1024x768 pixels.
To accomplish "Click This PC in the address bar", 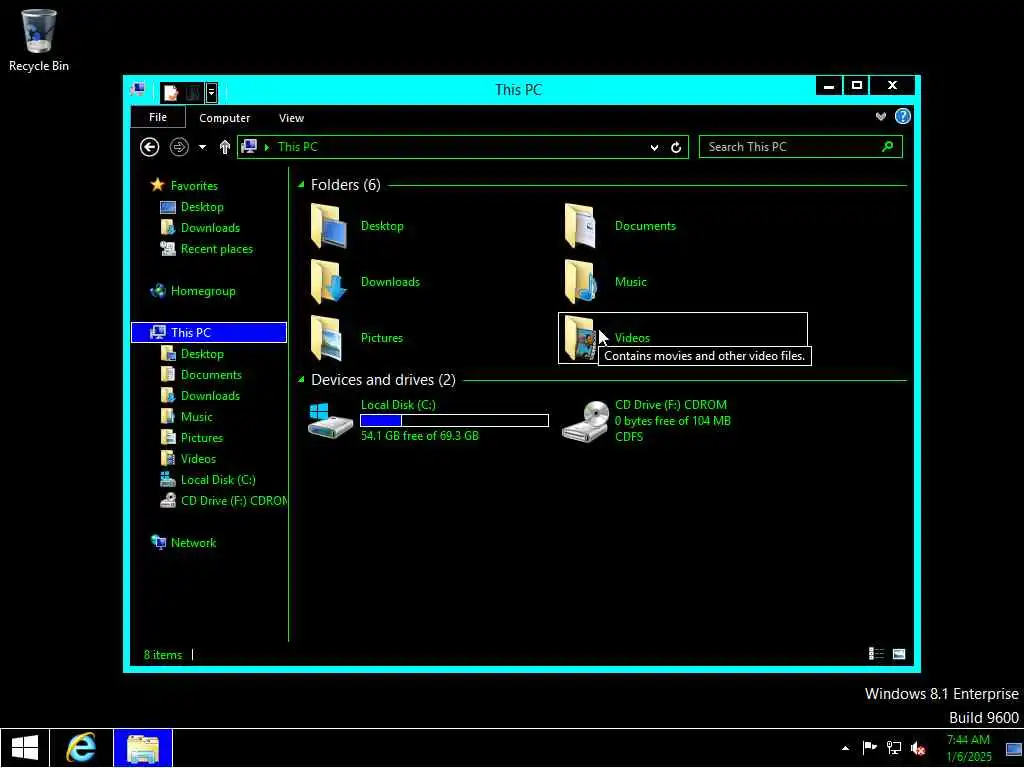I will point(298,147).
